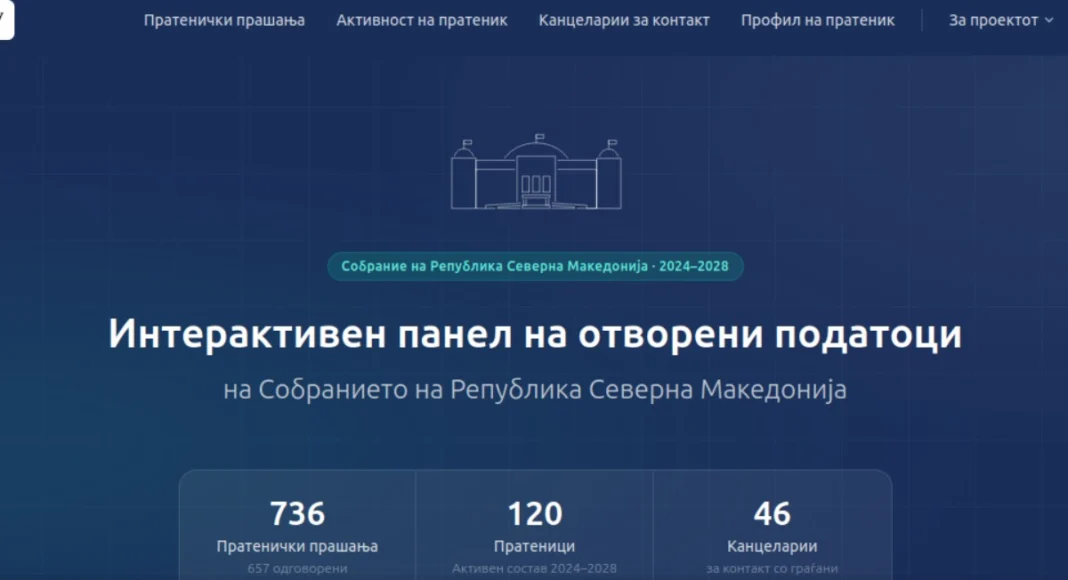This screenshot has height=580, width=1068.
Task: Click the parliament building illustration
Action: coord(536,172)
